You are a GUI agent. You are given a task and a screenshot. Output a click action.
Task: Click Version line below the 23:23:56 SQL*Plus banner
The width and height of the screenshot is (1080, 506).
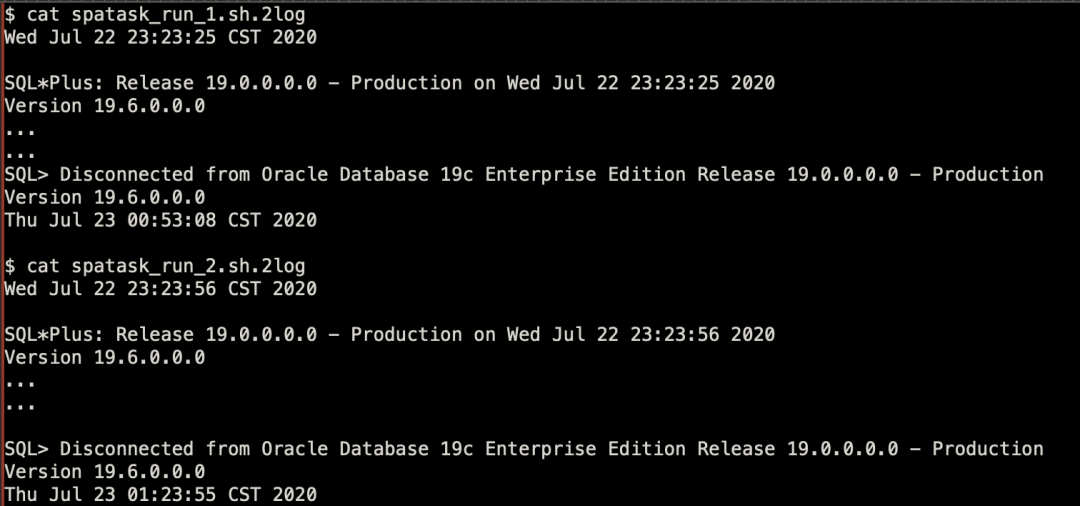tap(105, 357)
